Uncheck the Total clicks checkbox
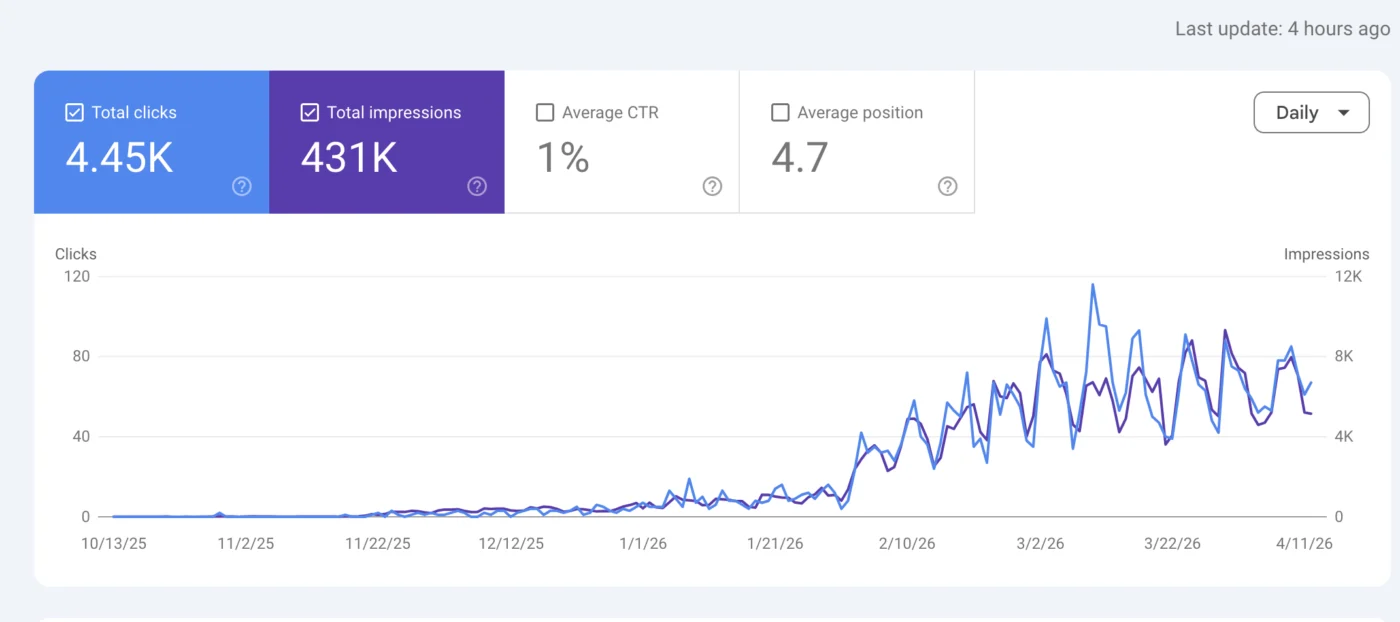Screen dimensions: 1400x622 pyautogui.click(x=74, y=113)
